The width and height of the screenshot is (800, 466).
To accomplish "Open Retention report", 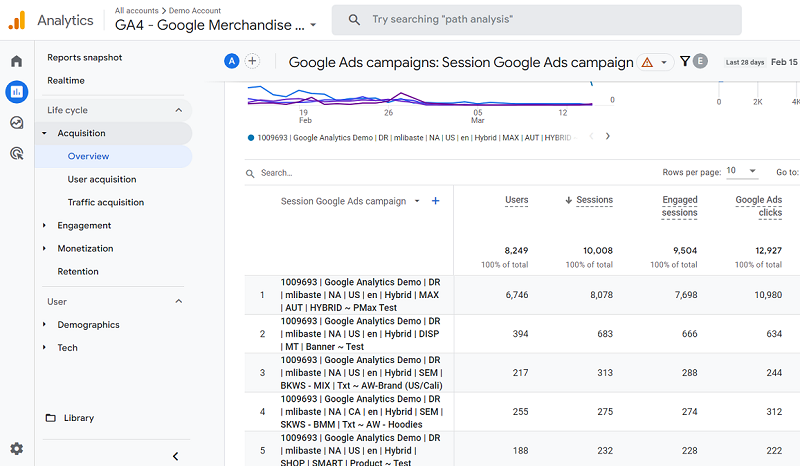I will (78, 272).
